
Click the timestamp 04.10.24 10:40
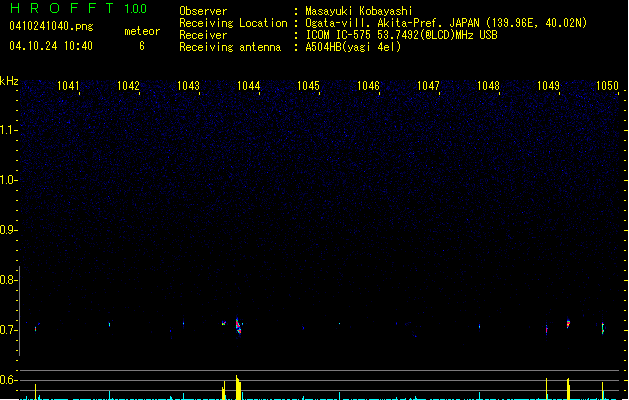click(51, 46)
